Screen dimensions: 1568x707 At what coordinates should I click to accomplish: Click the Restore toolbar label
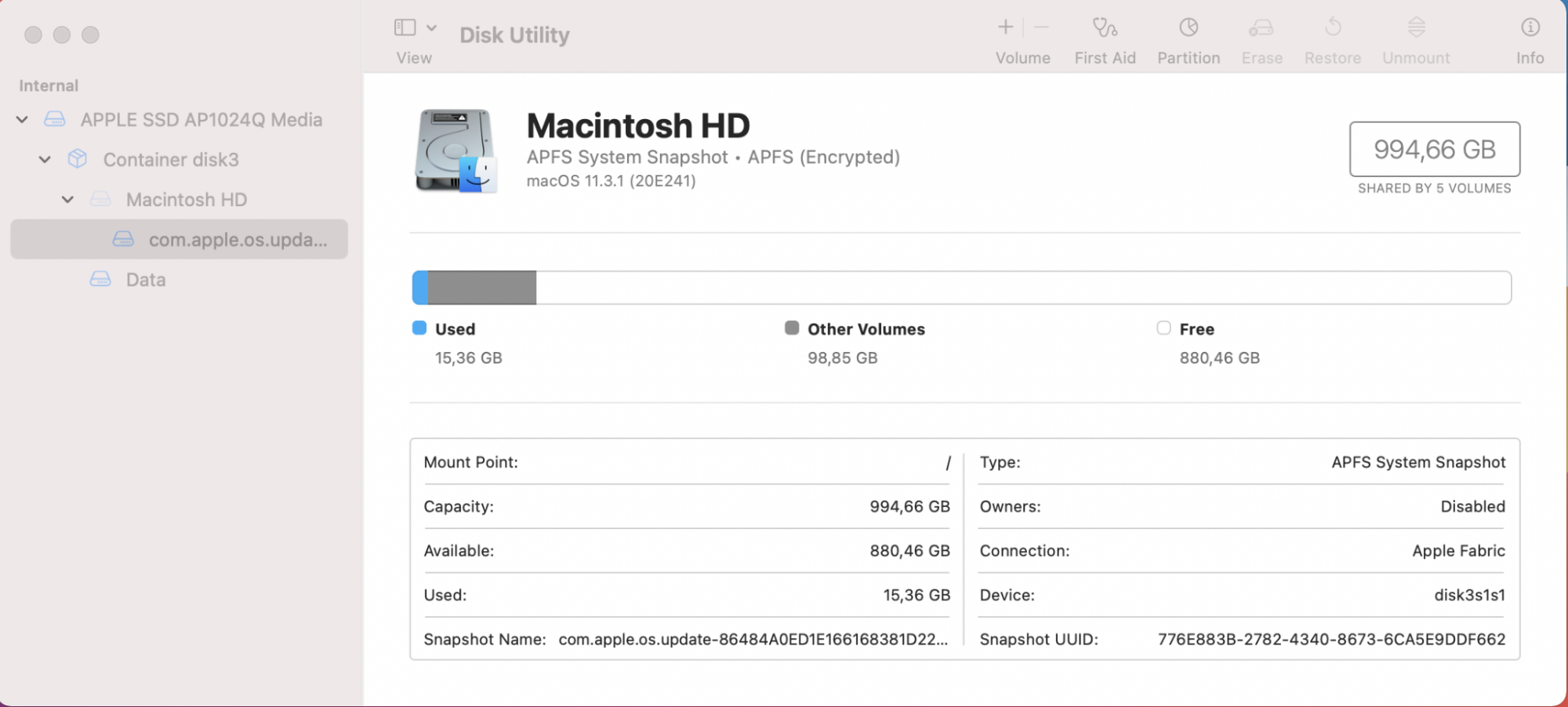(x=1333, y=58)
